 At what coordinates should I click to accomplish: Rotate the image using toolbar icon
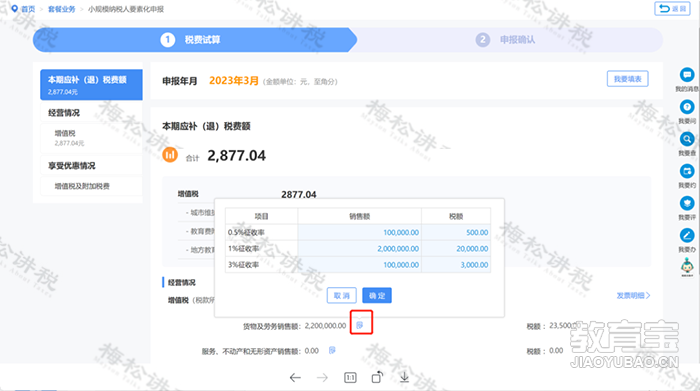(377, 377)
